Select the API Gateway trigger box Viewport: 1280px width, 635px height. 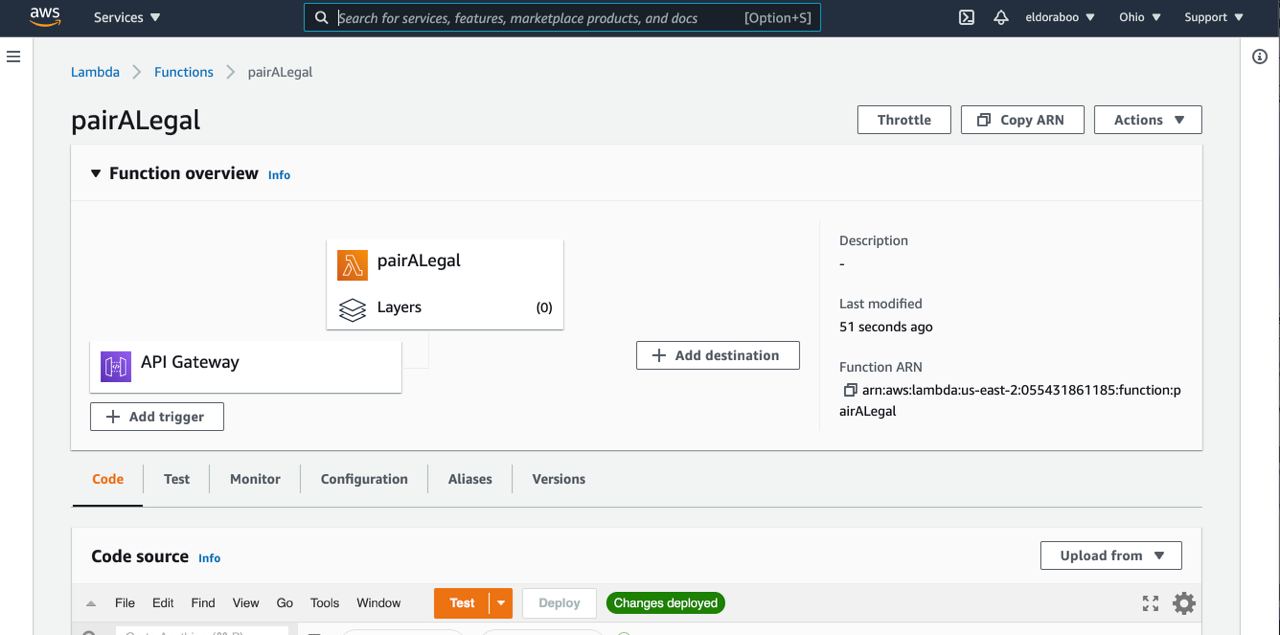[246, 367]
